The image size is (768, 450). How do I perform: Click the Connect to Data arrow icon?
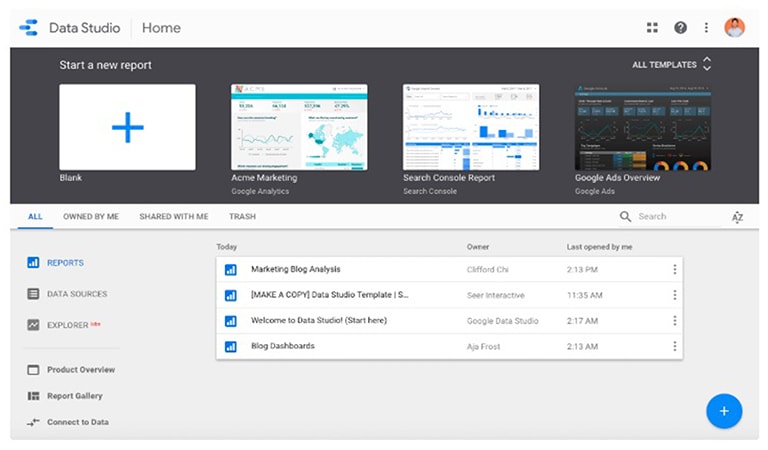coord(33,422)
